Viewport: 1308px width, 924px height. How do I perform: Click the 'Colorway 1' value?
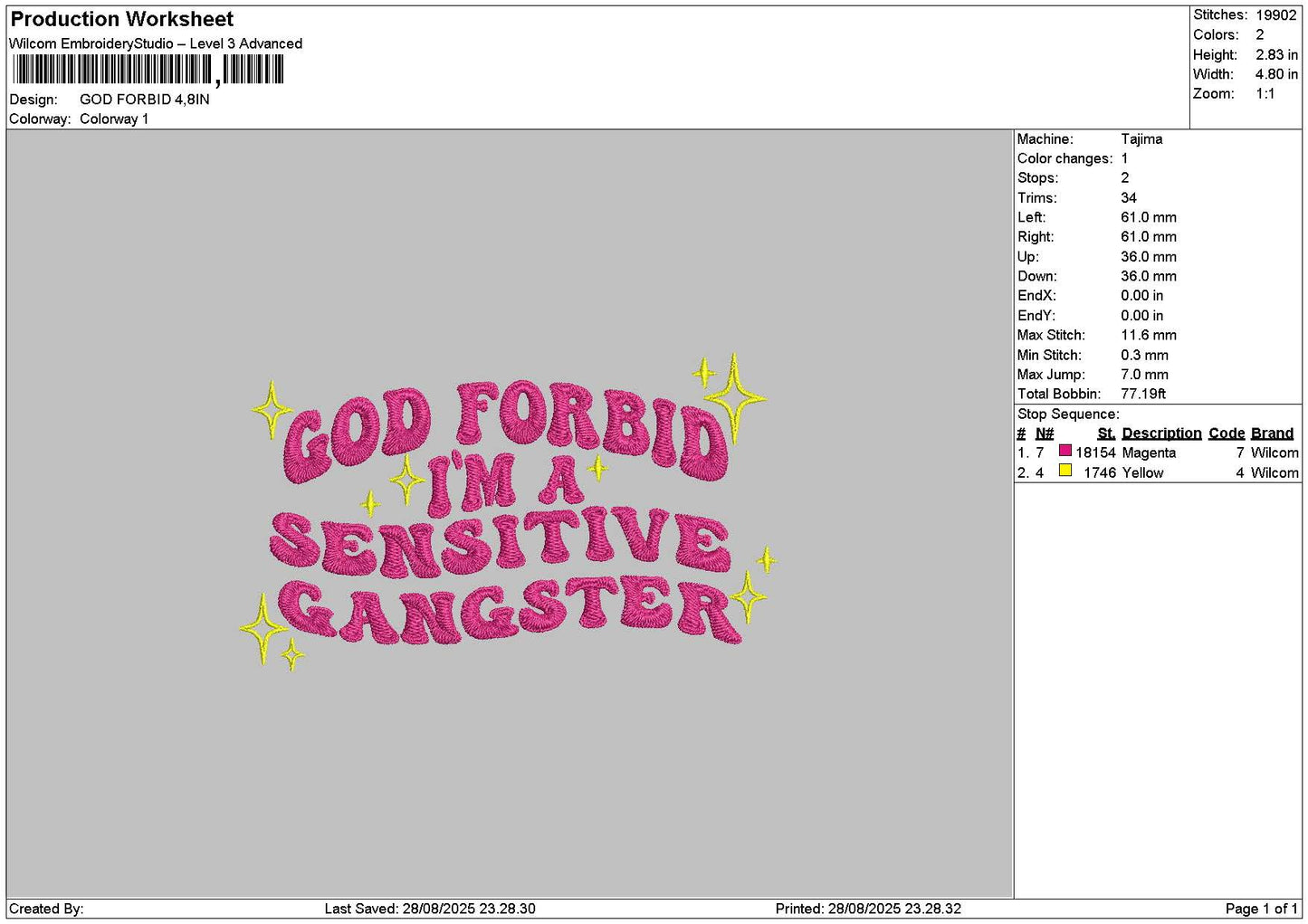pyautogui.click(x=114, y=119)
